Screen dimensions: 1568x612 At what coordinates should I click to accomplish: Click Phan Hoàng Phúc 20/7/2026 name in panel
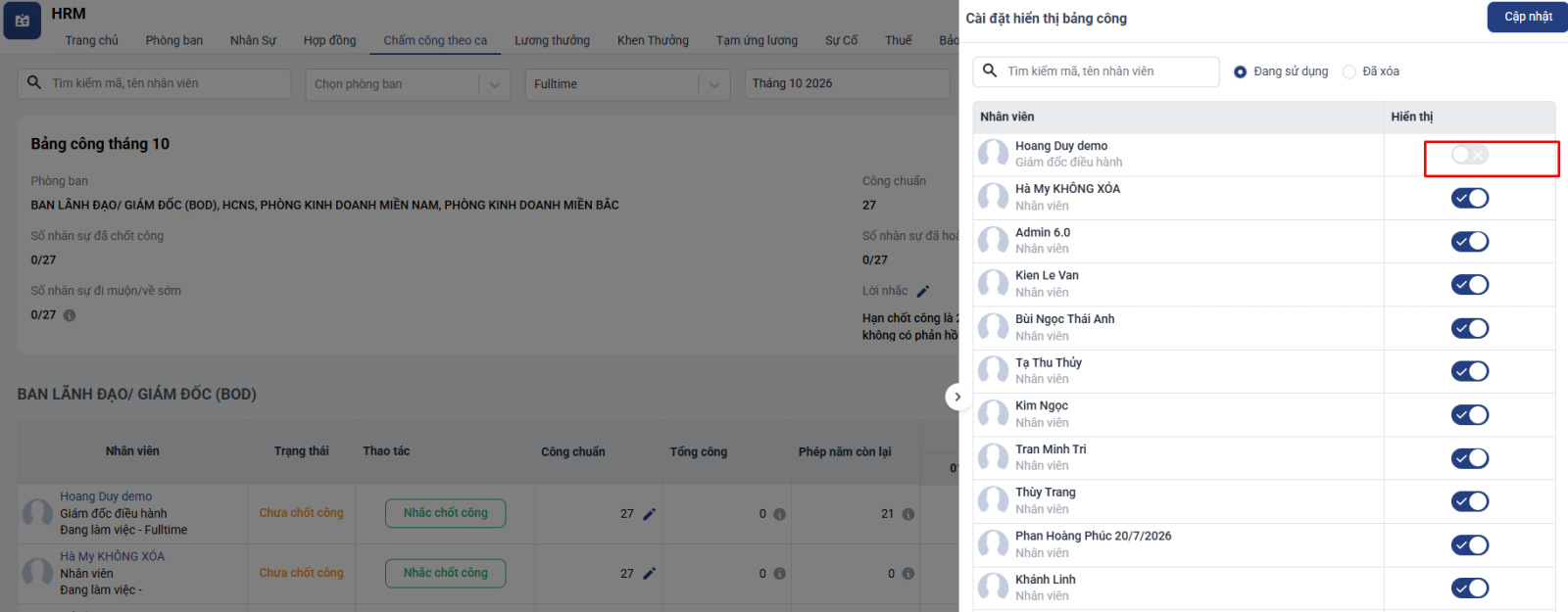point(1093,536)
